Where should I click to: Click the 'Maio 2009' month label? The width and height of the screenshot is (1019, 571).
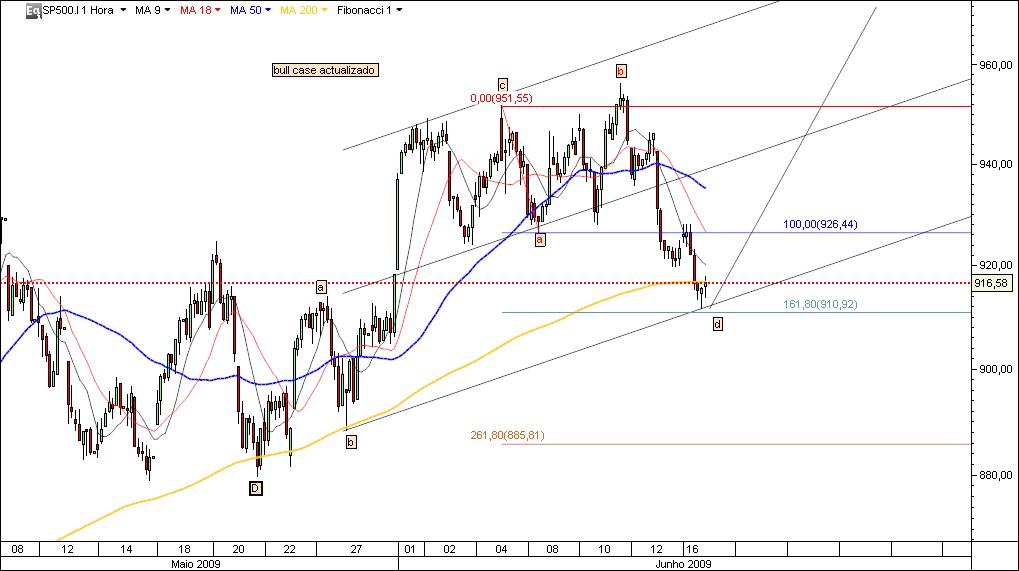pos(196,564)
